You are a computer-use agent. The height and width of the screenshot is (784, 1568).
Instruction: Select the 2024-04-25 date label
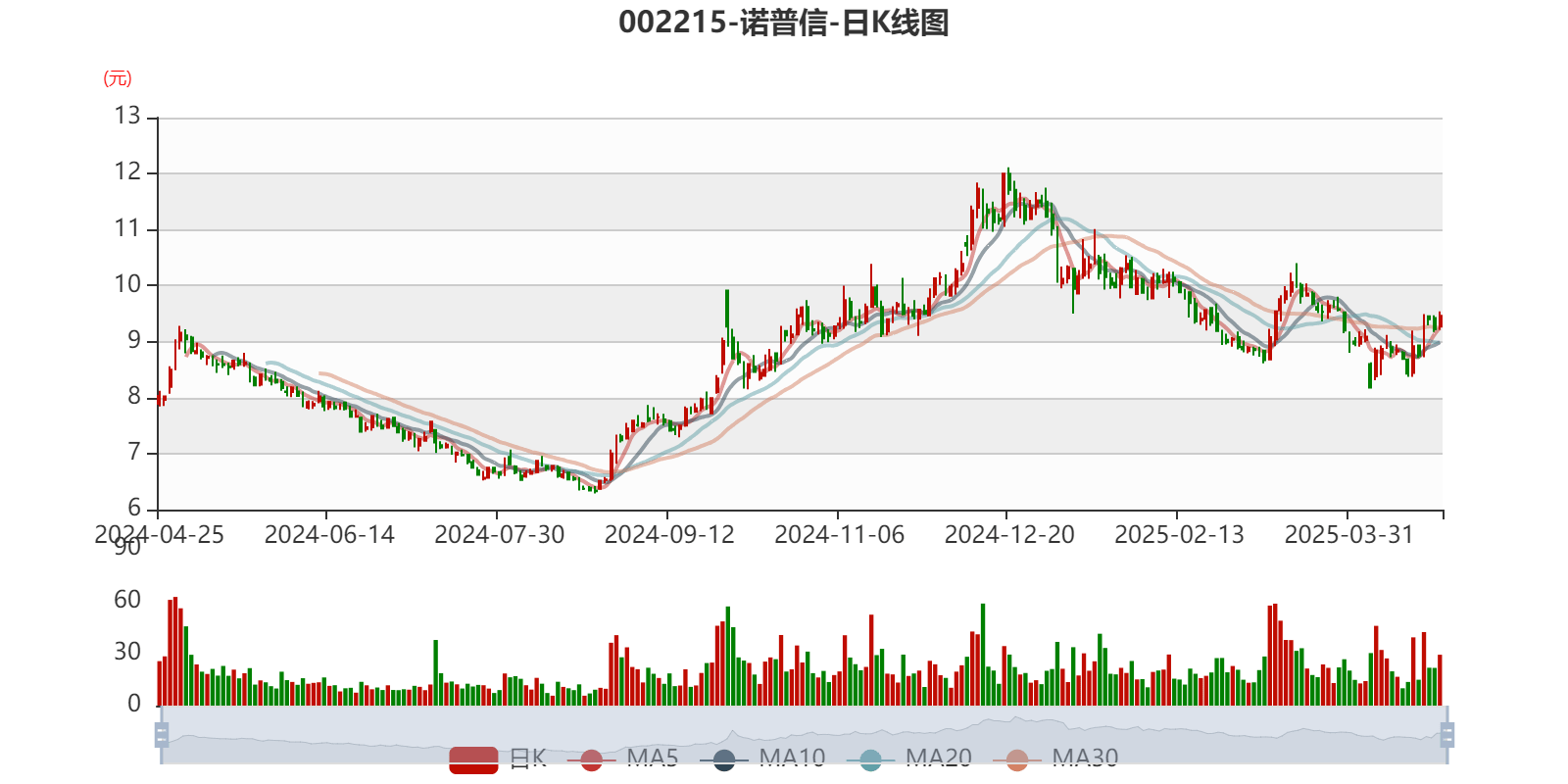pos(159,535)
